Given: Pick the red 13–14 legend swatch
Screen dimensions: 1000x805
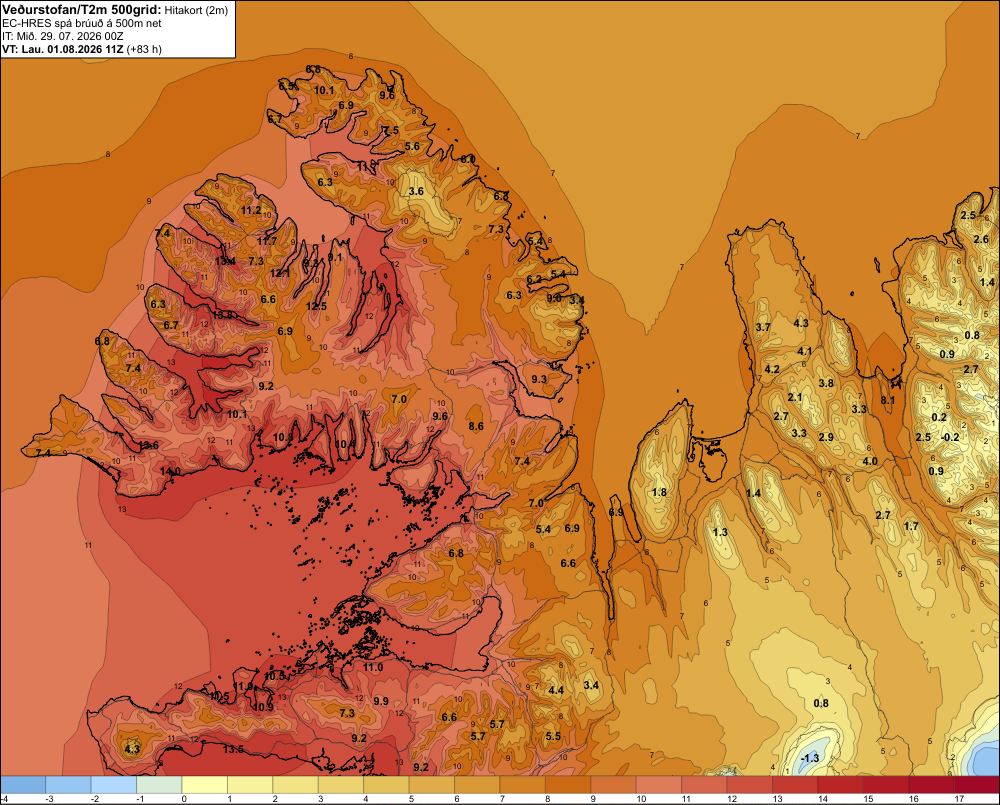Looking at the screenshot, I should 795,785.
